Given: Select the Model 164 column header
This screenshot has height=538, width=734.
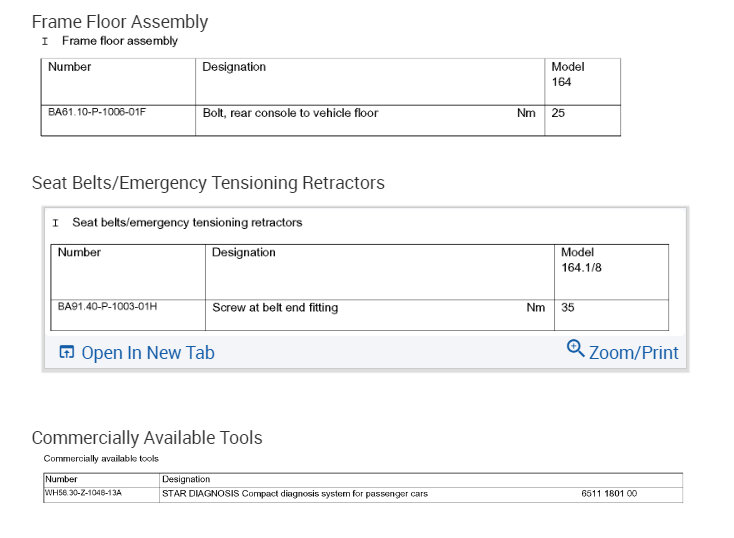Looking at the screenshot, I should pos(568,74).
